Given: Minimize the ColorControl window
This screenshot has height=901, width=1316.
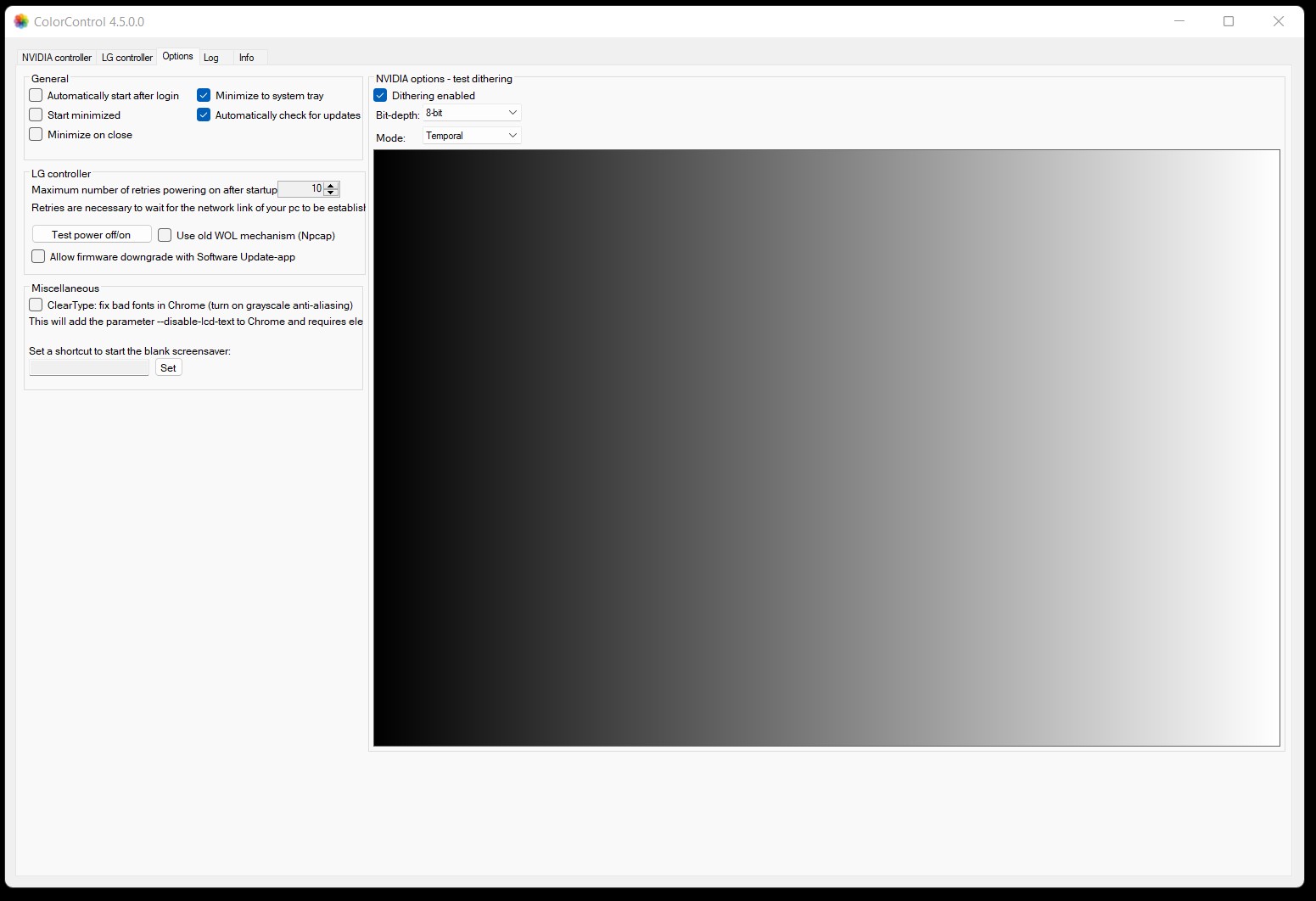Looking at the screenshot, I should (x=1179, y=21).
